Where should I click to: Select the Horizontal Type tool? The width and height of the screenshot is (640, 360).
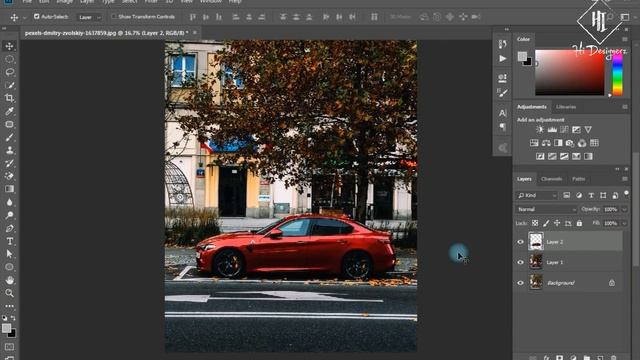pyautogui.click(x=9, y=241)
